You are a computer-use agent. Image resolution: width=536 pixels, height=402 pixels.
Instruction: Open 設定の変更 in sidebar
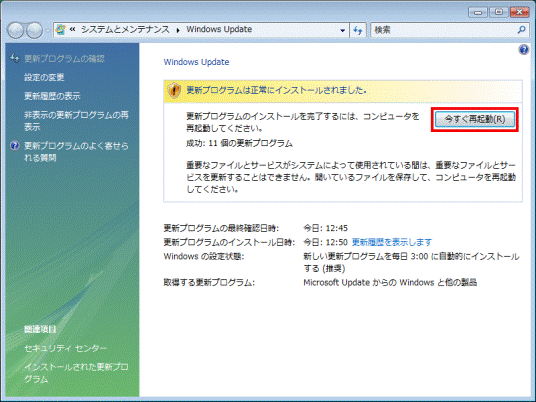pos(44,77)
